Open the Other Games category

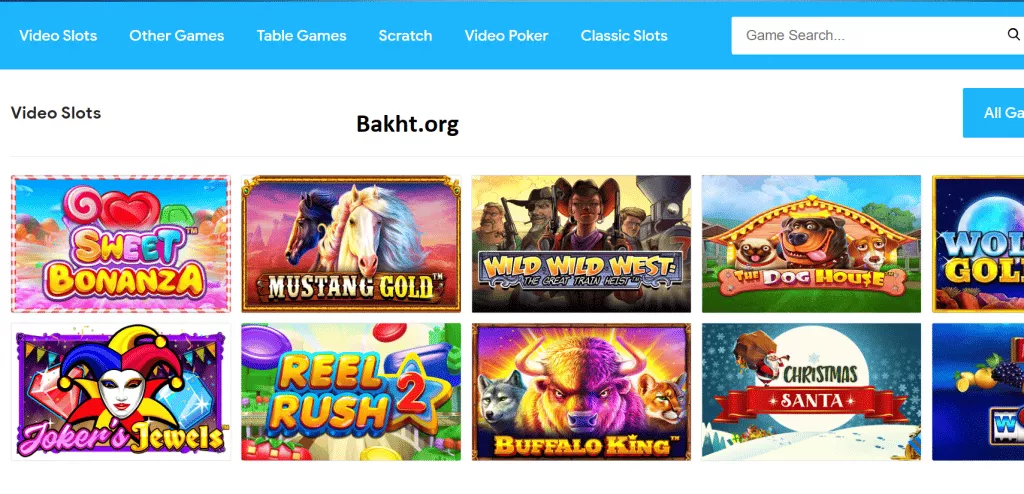(x=176, y=36)
